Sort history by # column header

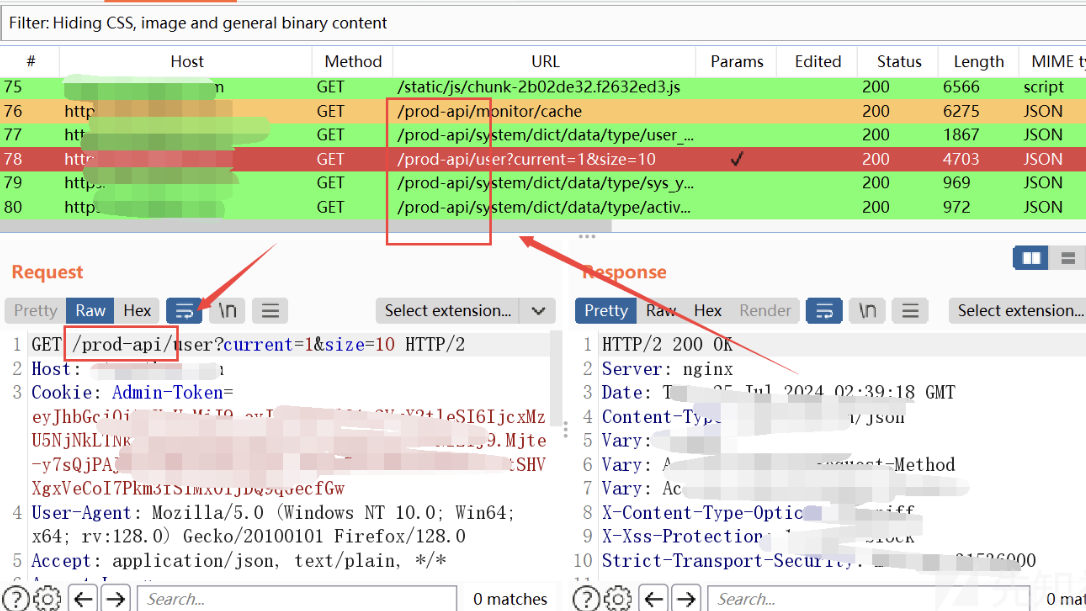pyautogui.click(x=30, y=62)
